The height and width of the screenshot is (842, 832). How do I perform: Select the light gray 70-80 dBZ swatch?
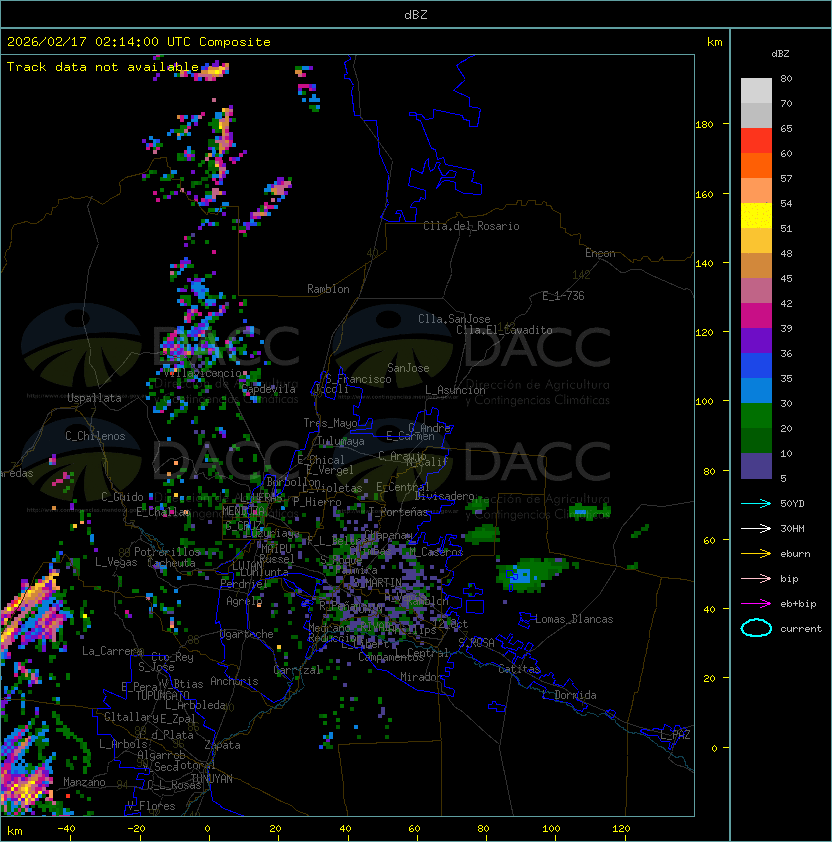pyautogui.click(x=756, y=91)
